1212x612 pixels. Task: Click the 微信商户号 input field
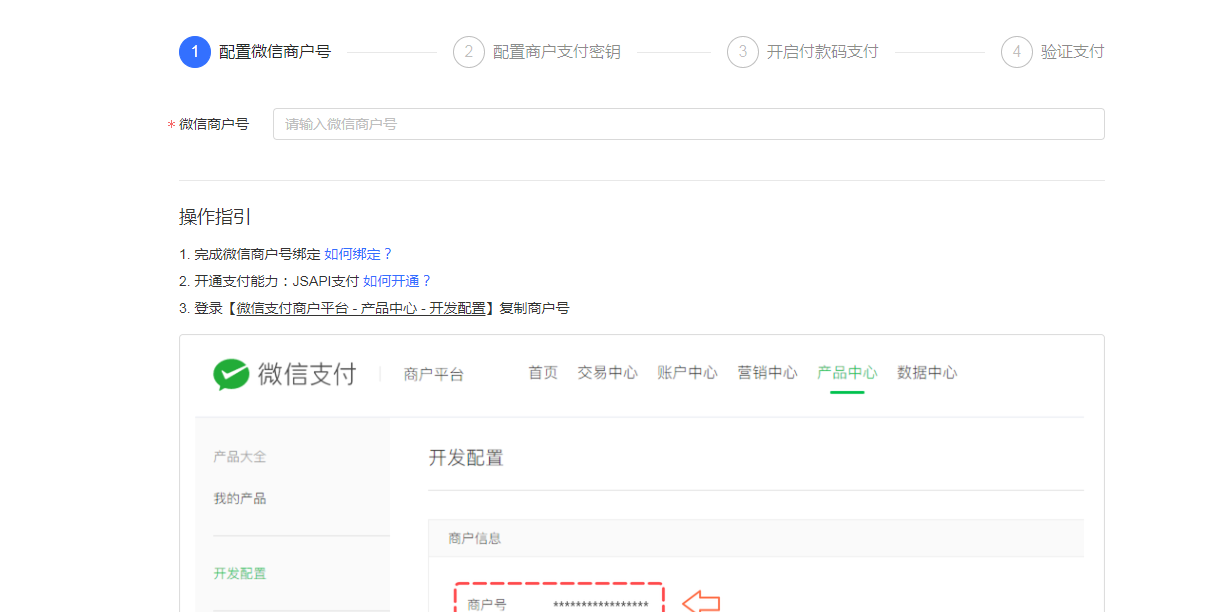[x=688, y=124]
